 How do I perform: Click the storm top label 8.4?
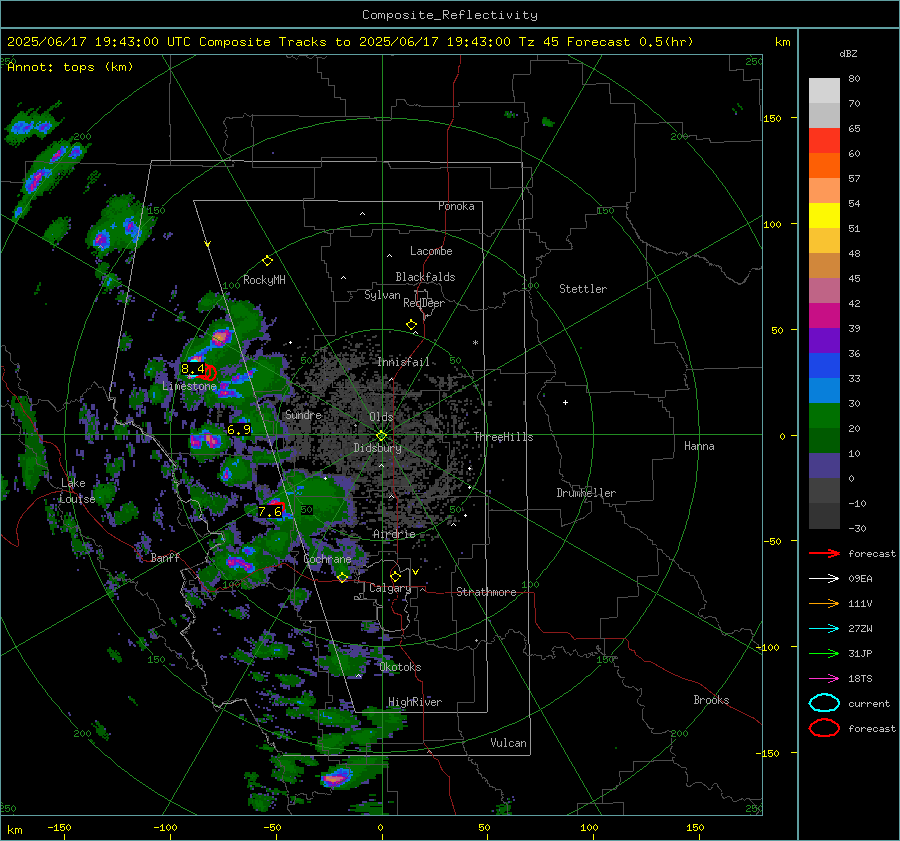[192, 369]
